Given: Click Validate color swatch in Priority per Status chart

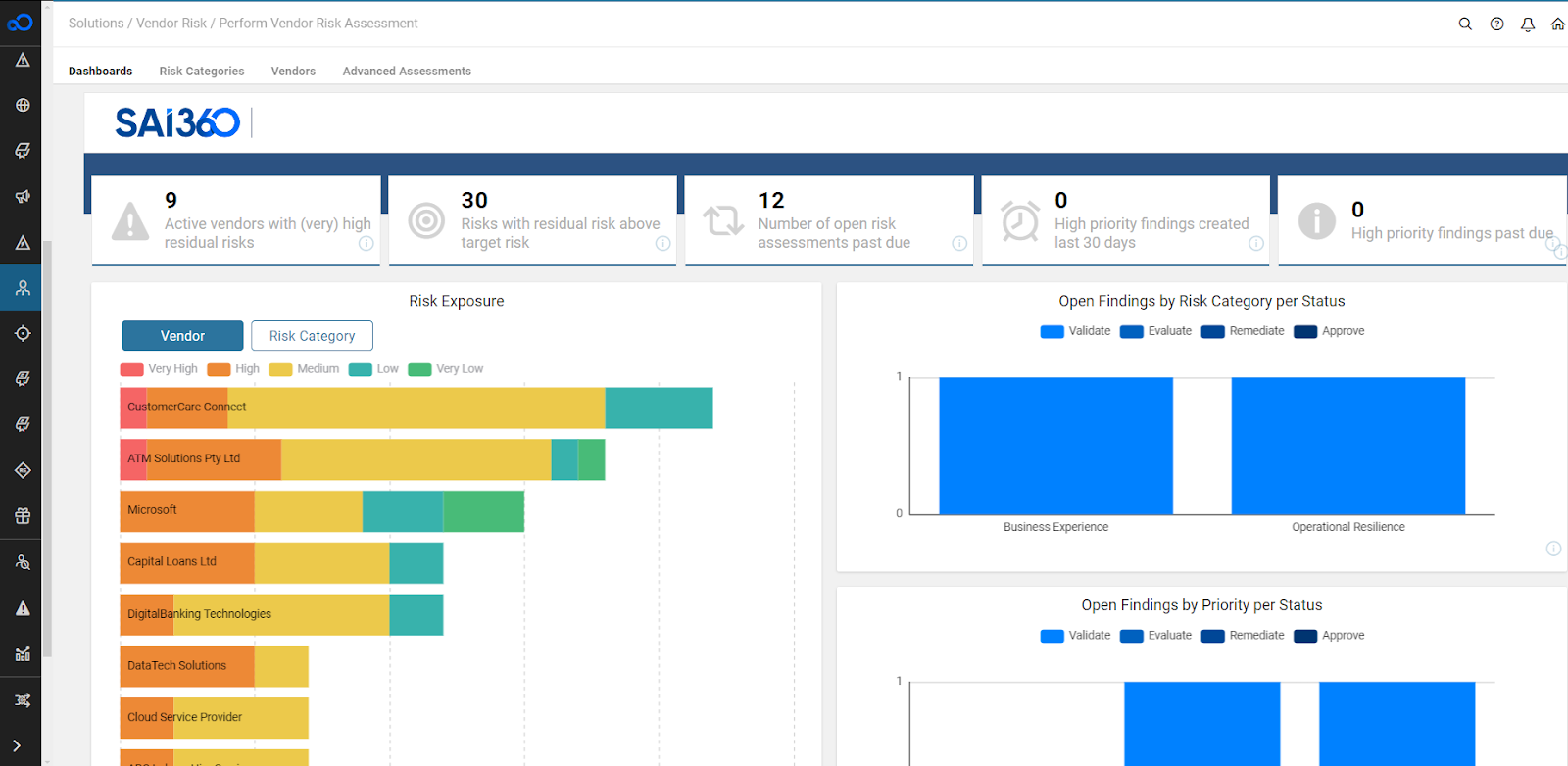Looking at the screenshot, I should point(1053,636).
